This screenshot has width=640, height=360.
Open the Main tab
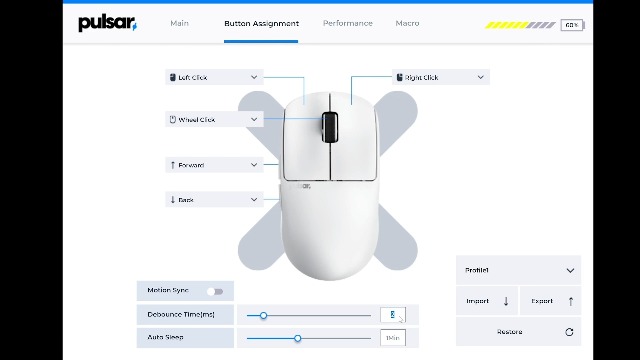(180, 23)
